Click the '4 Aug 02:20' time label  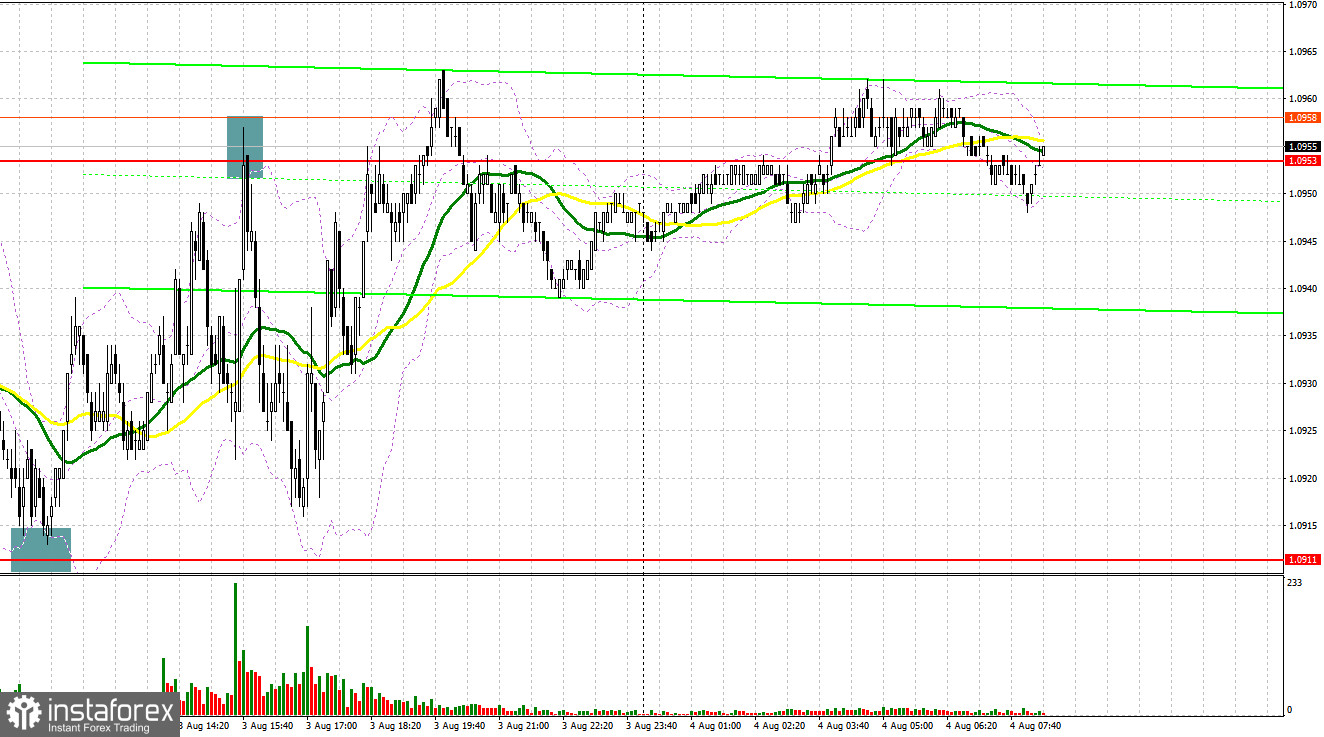click(x=782, y=724)
